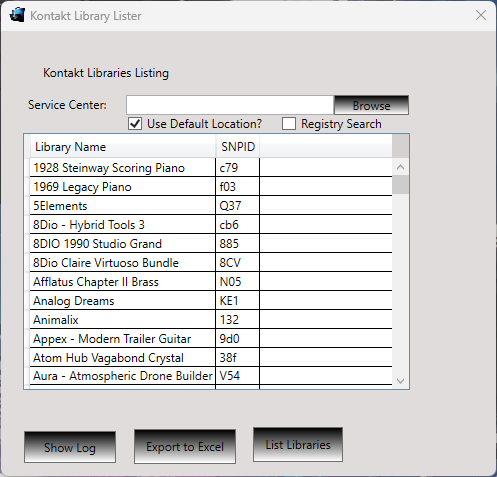
Task: Click the scrollbar up arrow
Action: coord(401,167)
